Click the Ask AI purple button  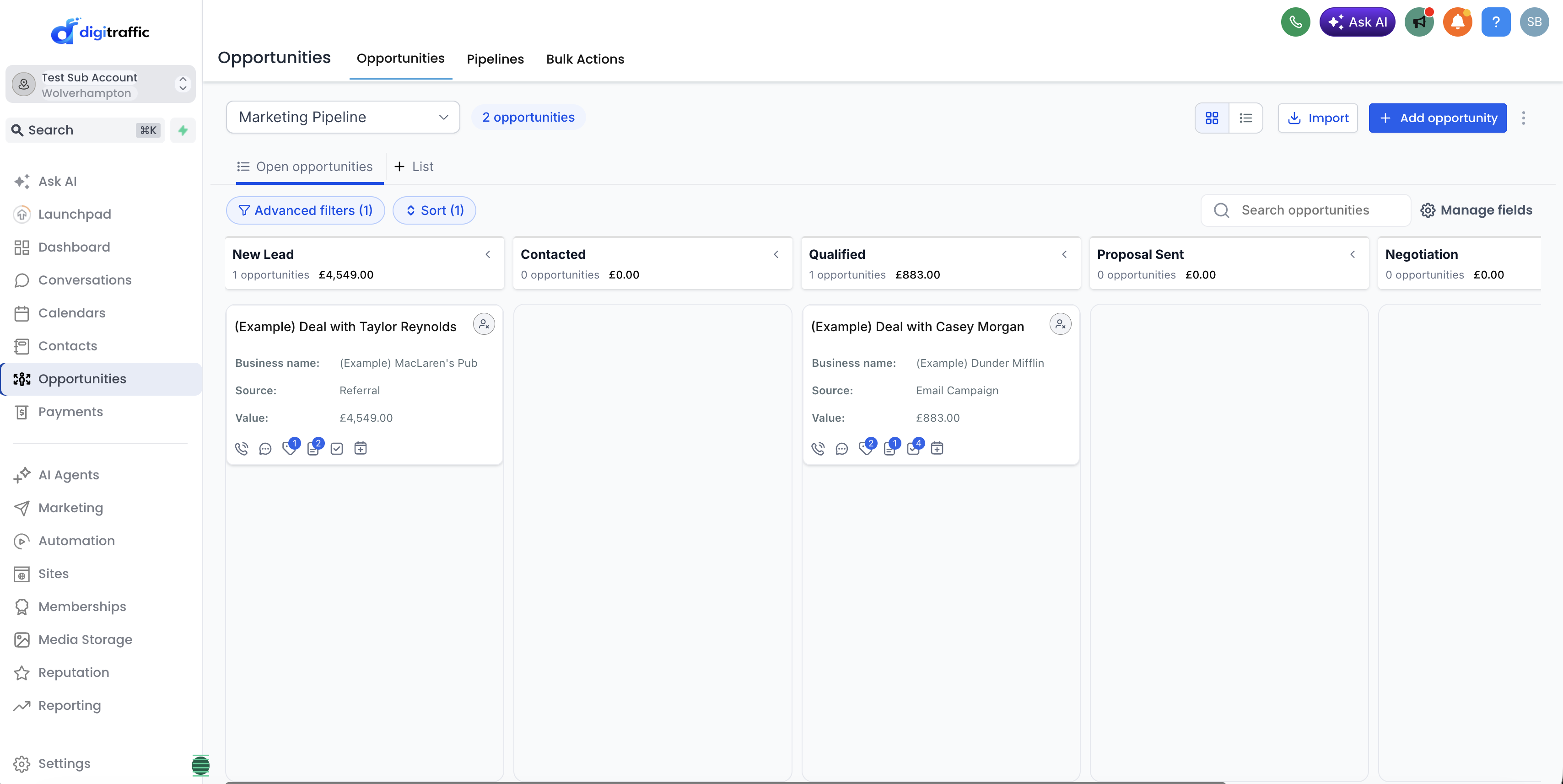tap(1357, 22)
